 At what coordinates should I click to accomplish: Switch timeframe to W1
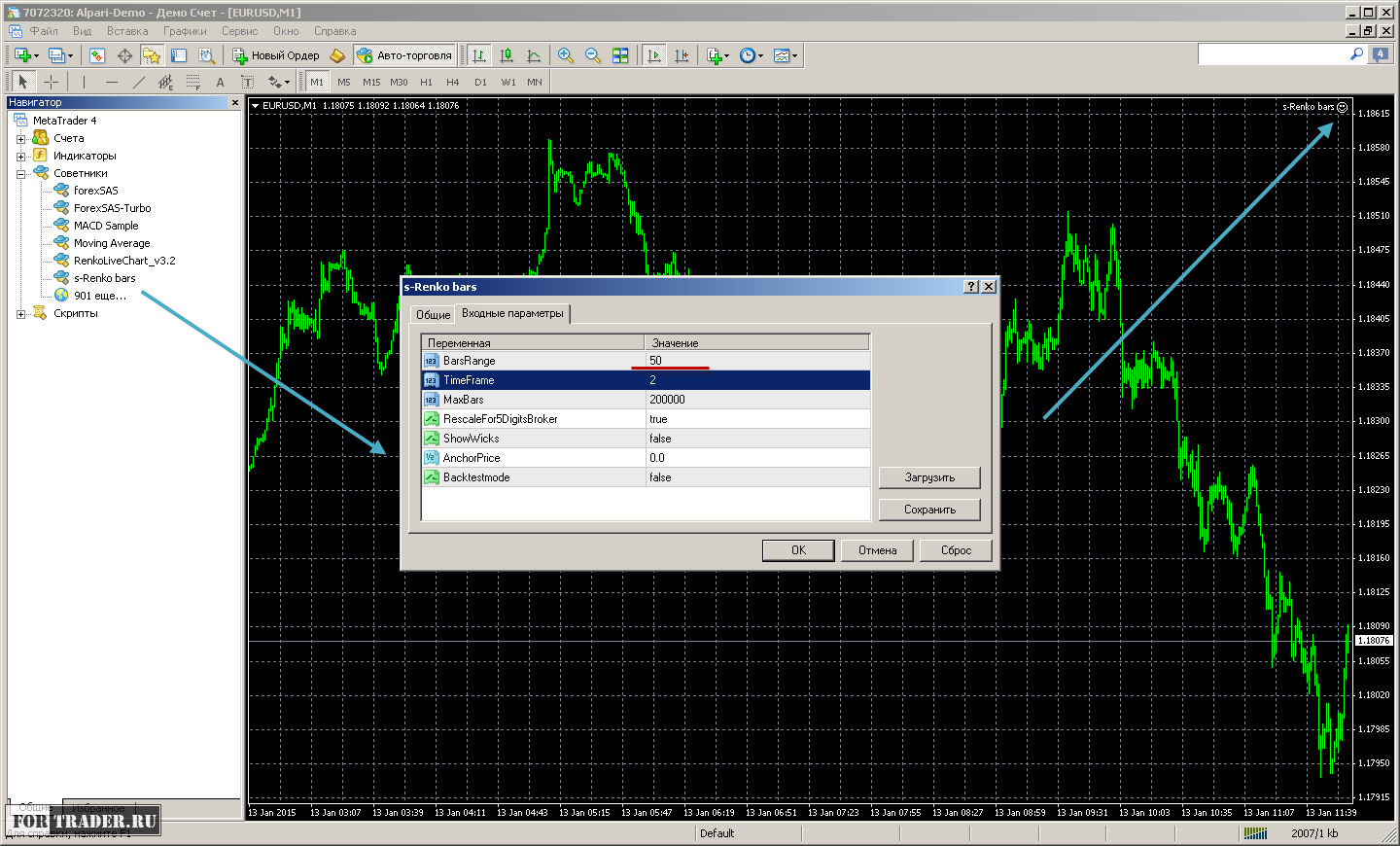coord(507,82)
